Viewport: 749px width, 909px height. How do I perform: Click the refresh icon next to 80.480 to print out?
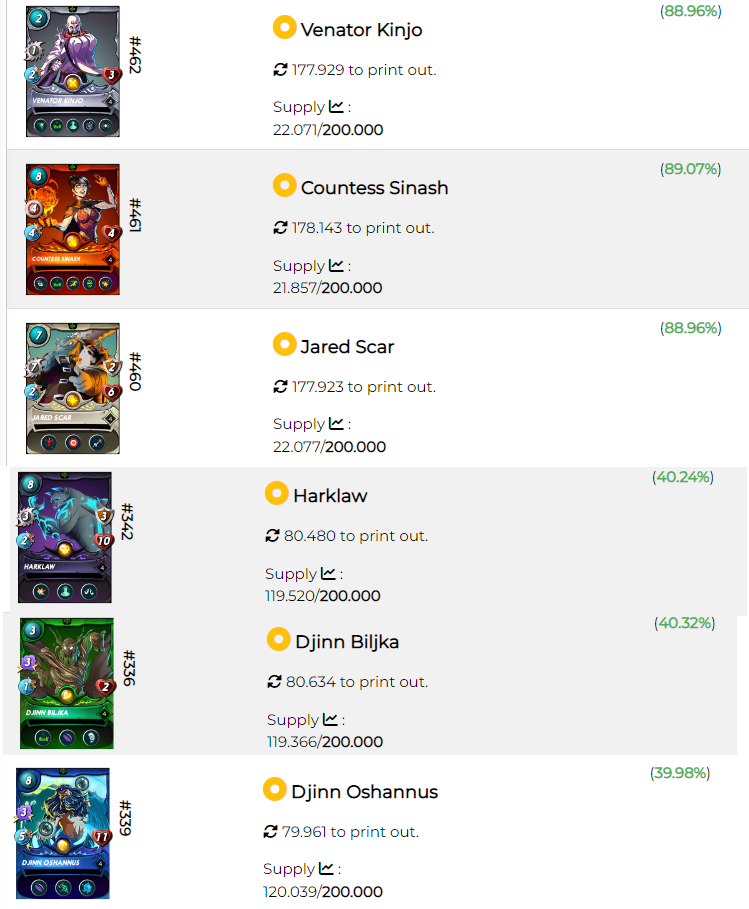272,536
